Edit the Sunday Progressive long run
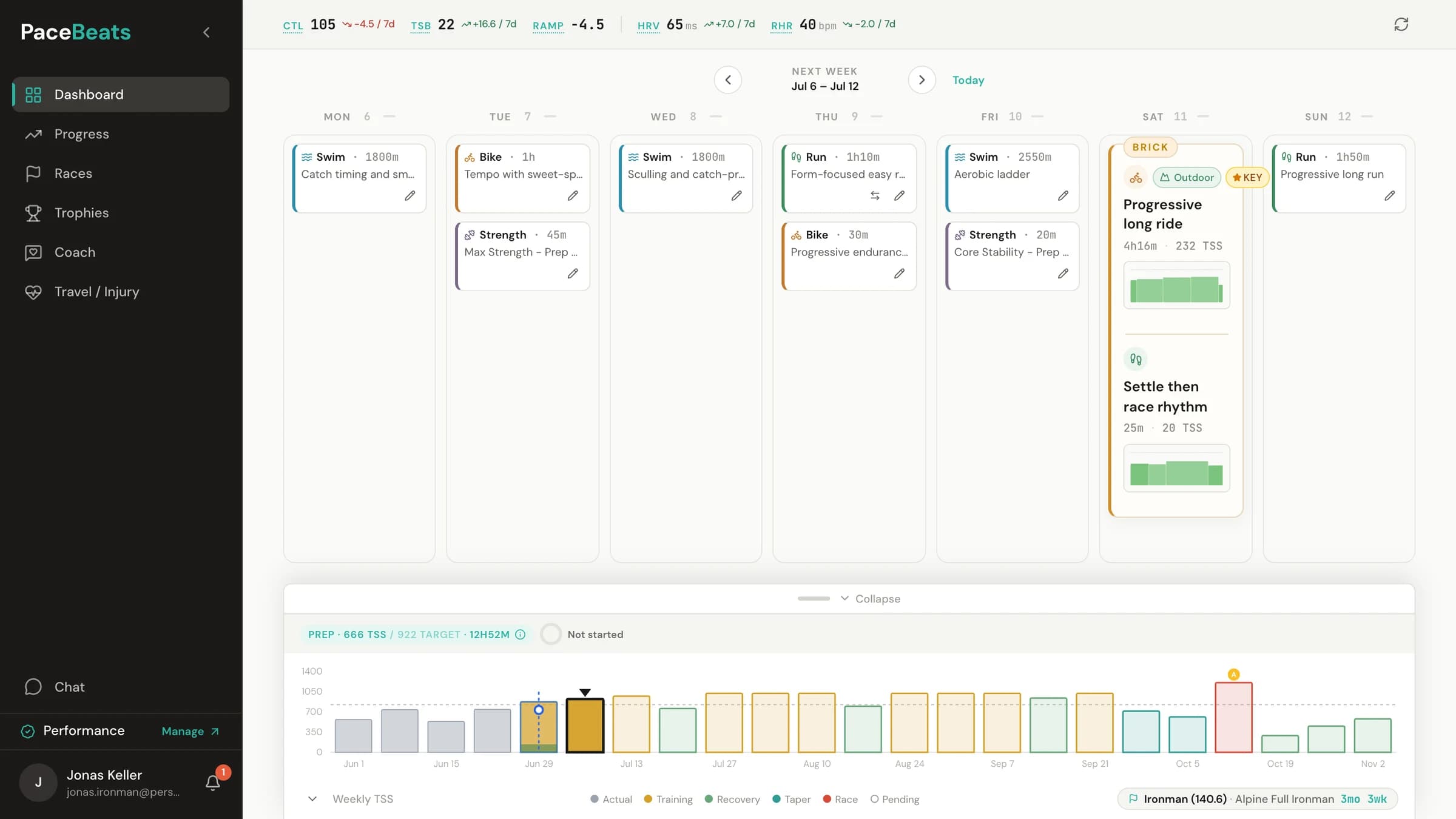Screen dimensions: 1456x819 pyautogui.click(x=1389, y=195)
